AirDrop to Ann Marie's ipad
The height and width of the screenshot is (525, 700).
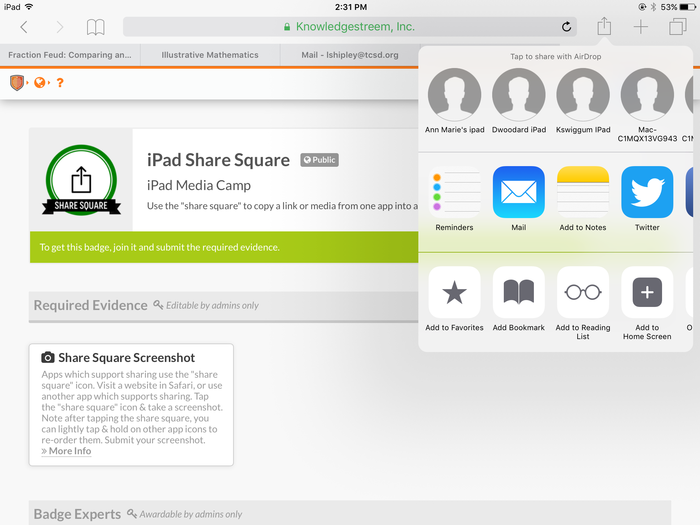(x=454, y=96)
